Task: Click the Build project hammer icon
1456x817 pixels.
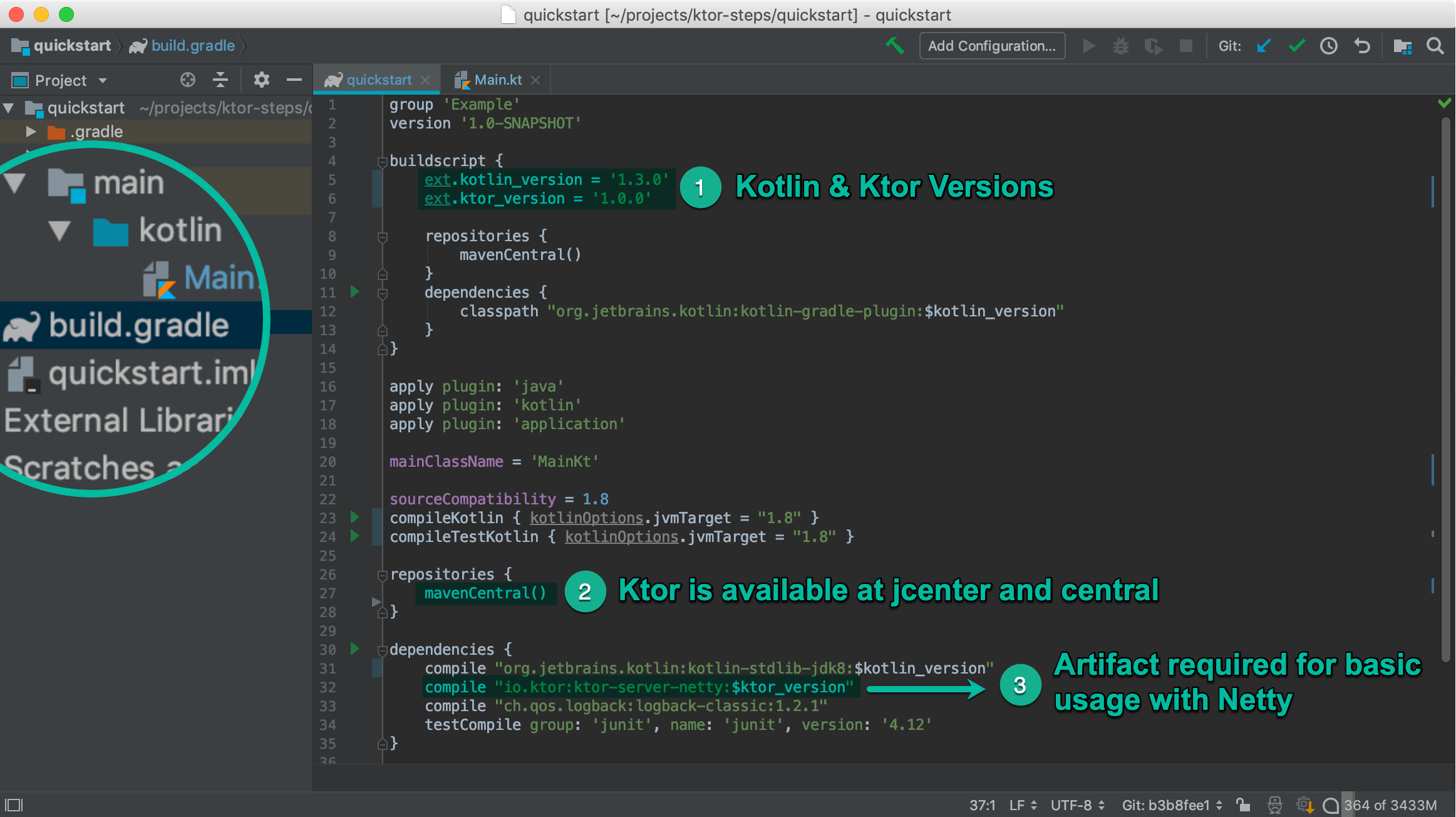Action: coord(895,46)
